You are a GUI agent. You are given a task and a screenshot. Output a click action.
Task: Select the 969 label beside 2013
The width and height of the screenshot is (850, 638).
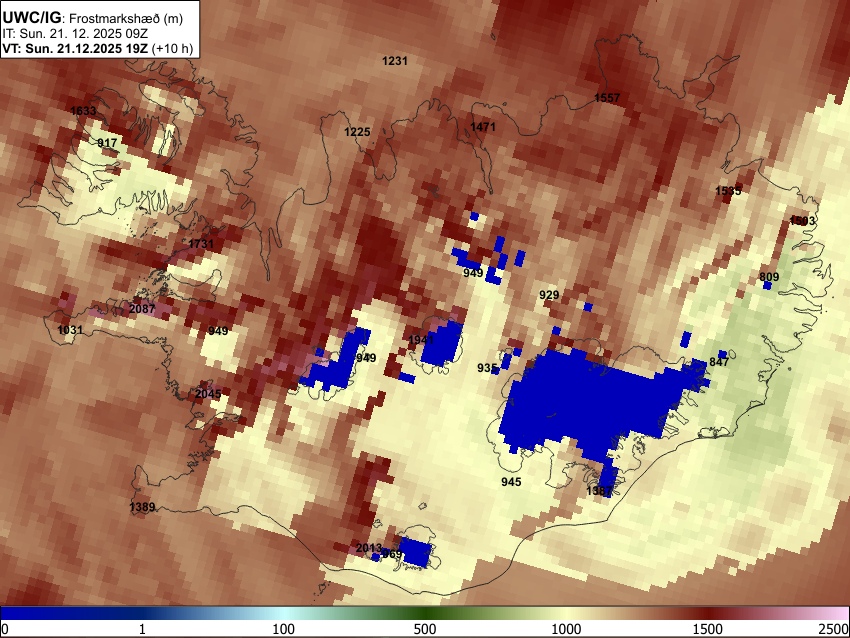pyautogui.click(x=392, y=554)
